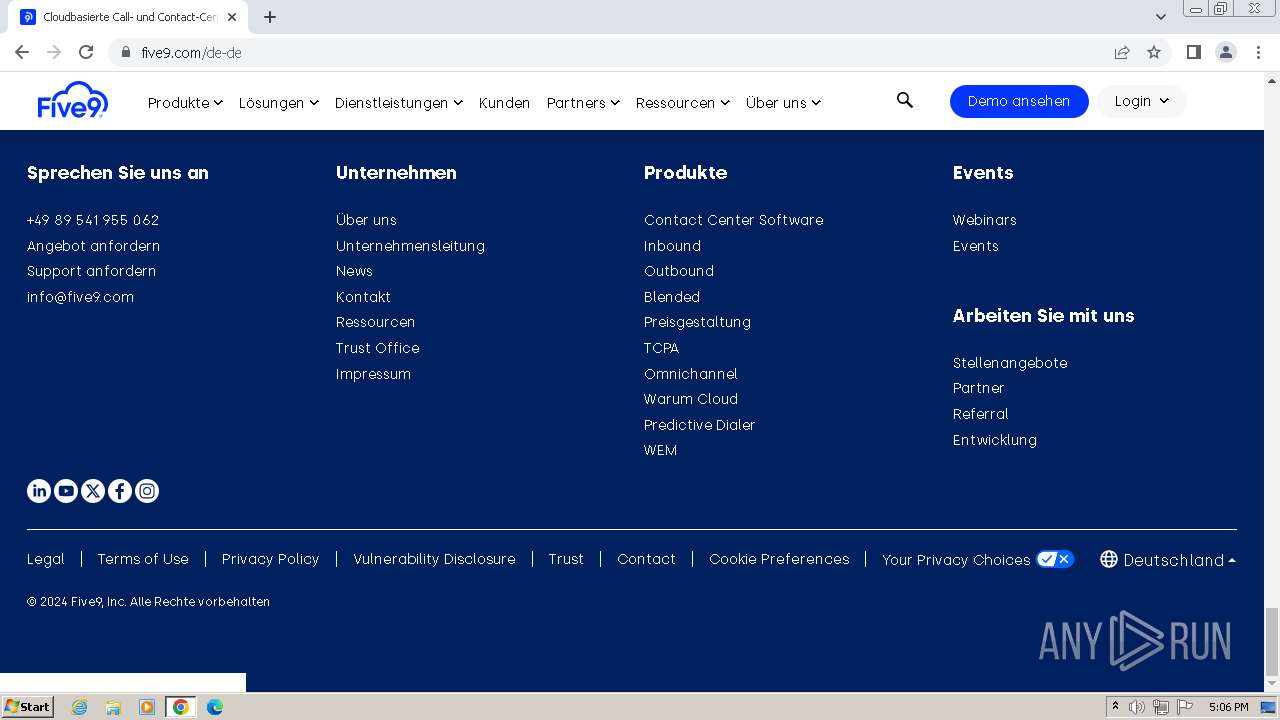Open the Omnichannel footer link
The width and height of the screenshot is (1280, 720).
click(690, 374)
